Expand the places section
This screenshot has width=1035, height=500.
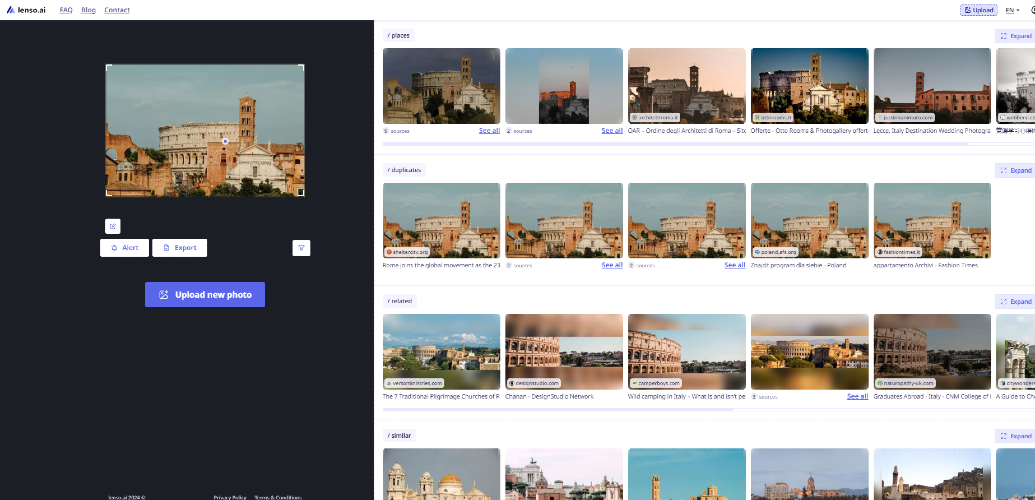[1015, 36]
